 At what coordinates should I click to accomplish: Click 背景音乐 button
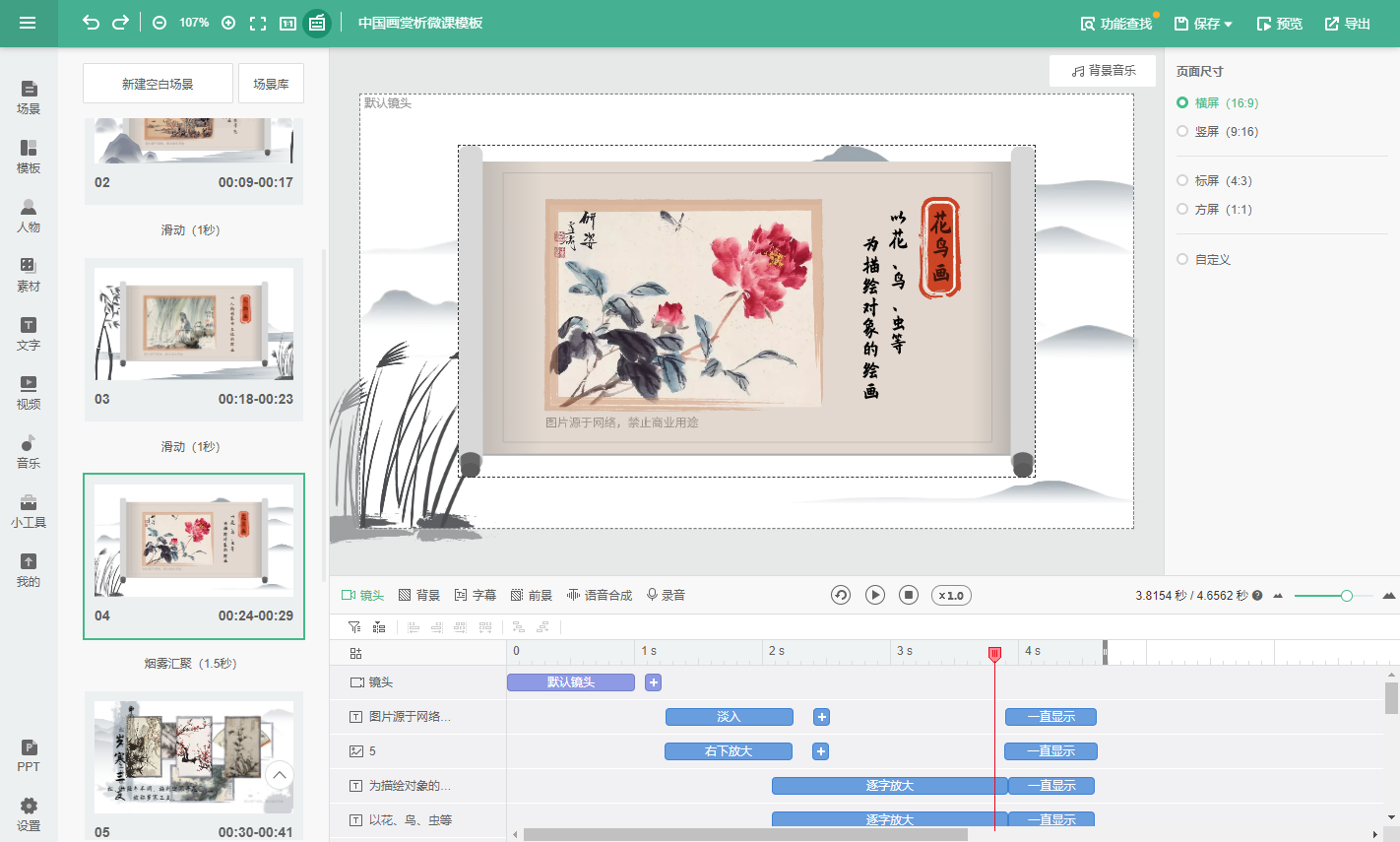point(1103,71)
